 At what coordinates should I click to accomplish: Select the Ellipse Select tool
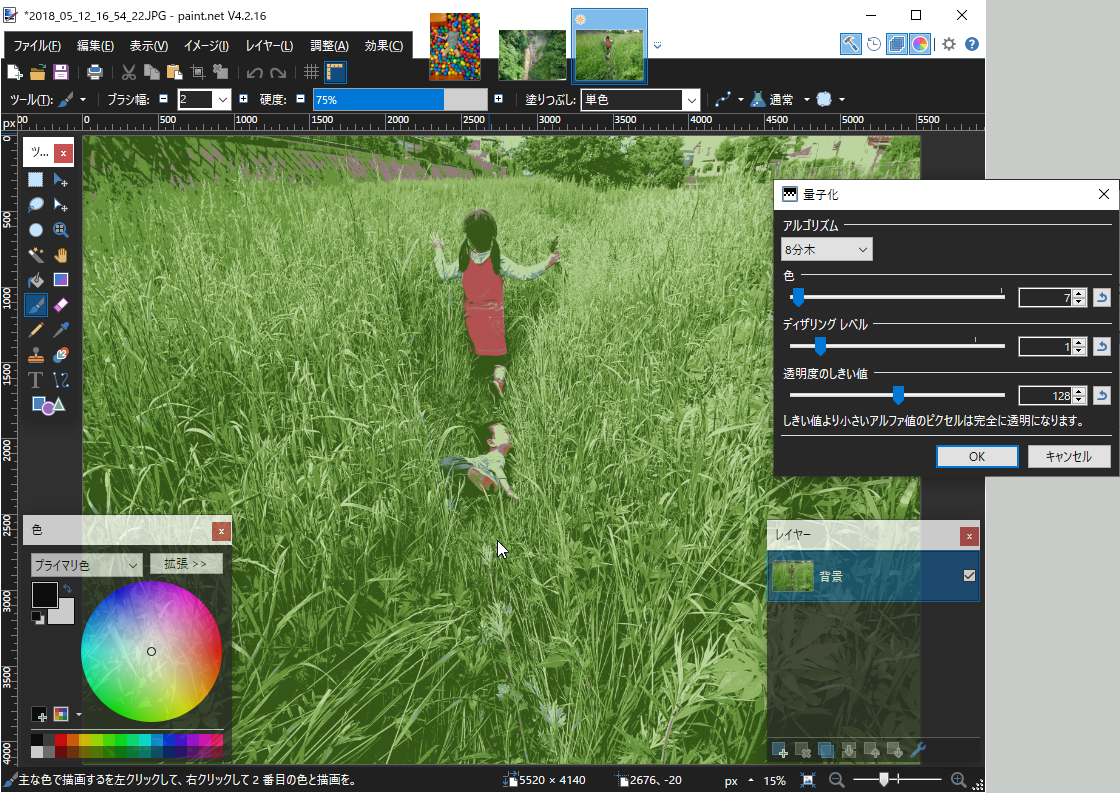(x=36, y=230)
